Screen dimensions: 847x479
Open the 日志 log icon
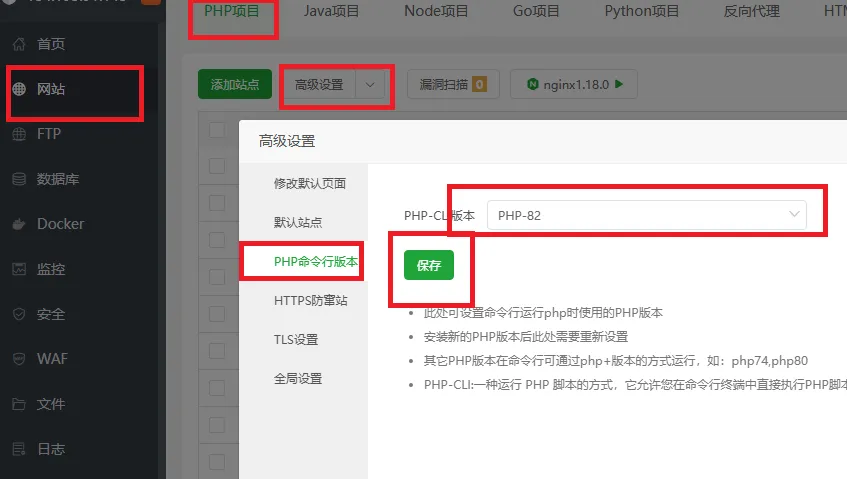click(19, 449)
